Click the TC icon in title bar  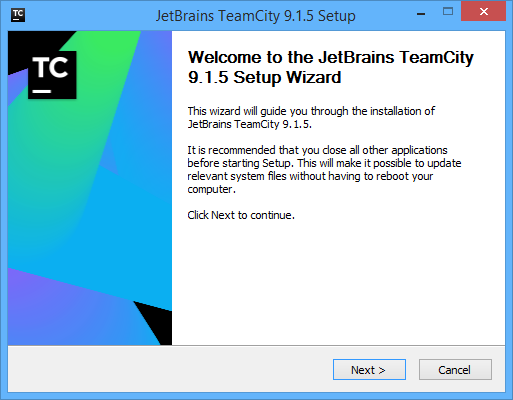pos(18,15)
